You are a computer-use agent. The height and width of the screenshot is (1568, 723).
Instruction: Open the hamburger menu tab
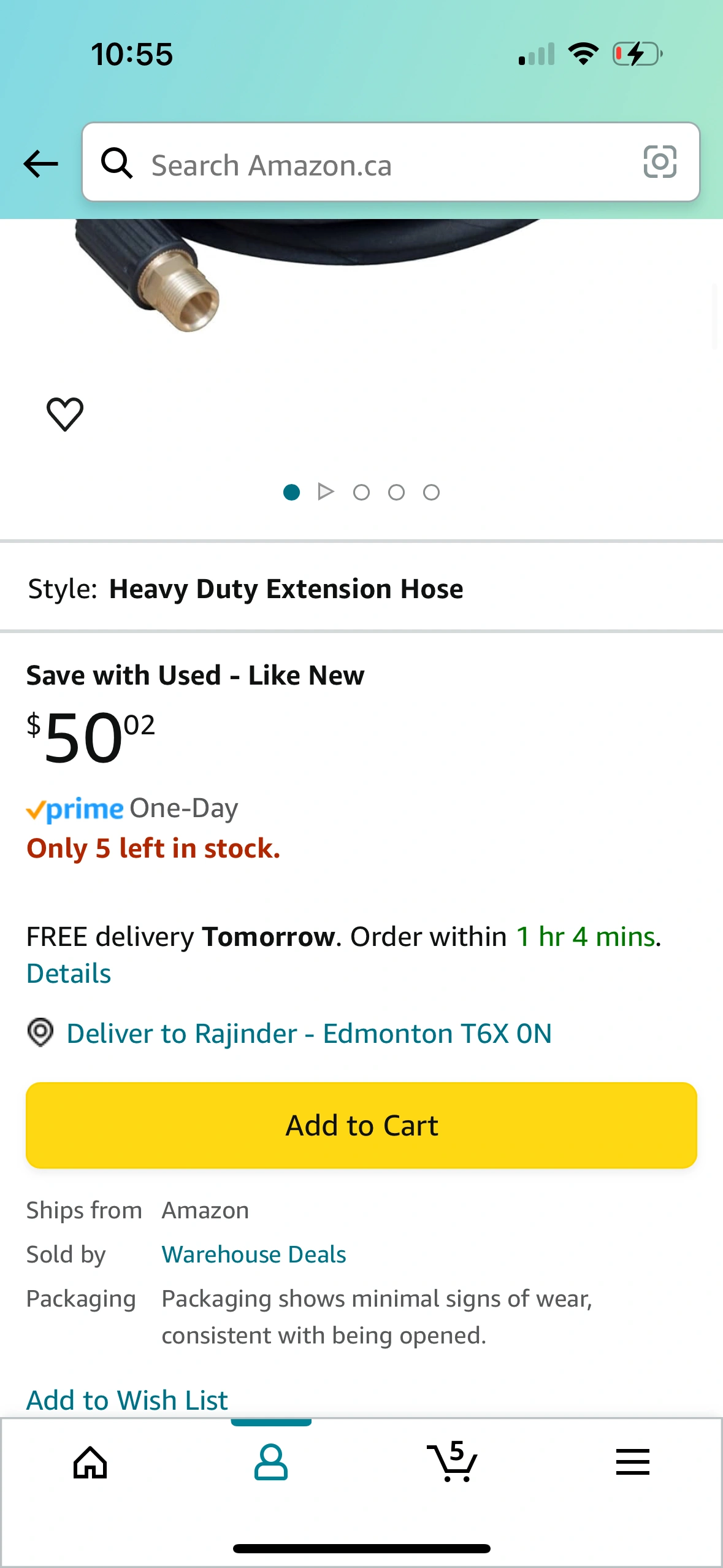pyautogui.click(x=632, y=1462)
